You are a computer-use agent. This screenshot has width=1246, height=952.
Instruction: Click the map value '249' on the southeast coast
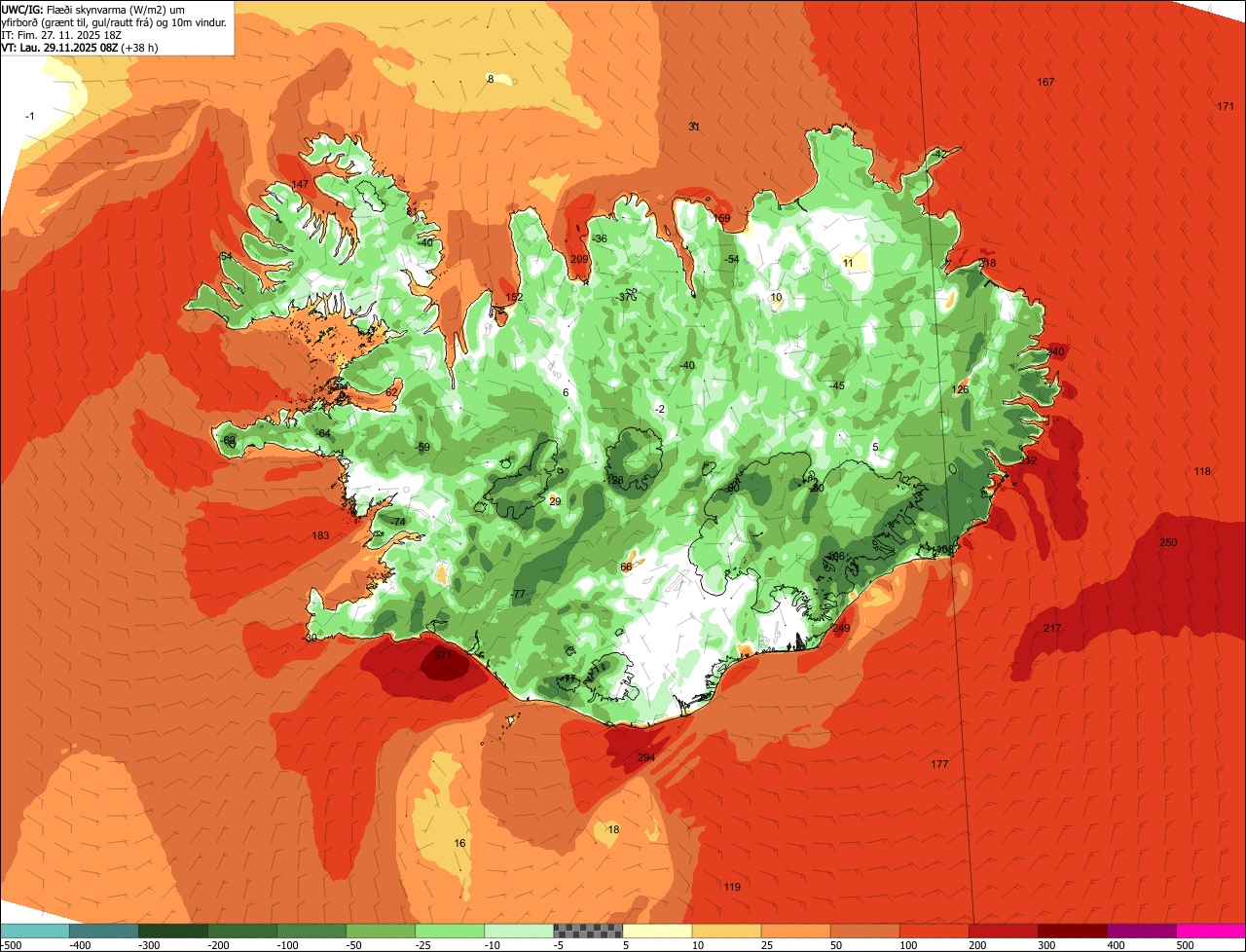[x=841, y=628]
